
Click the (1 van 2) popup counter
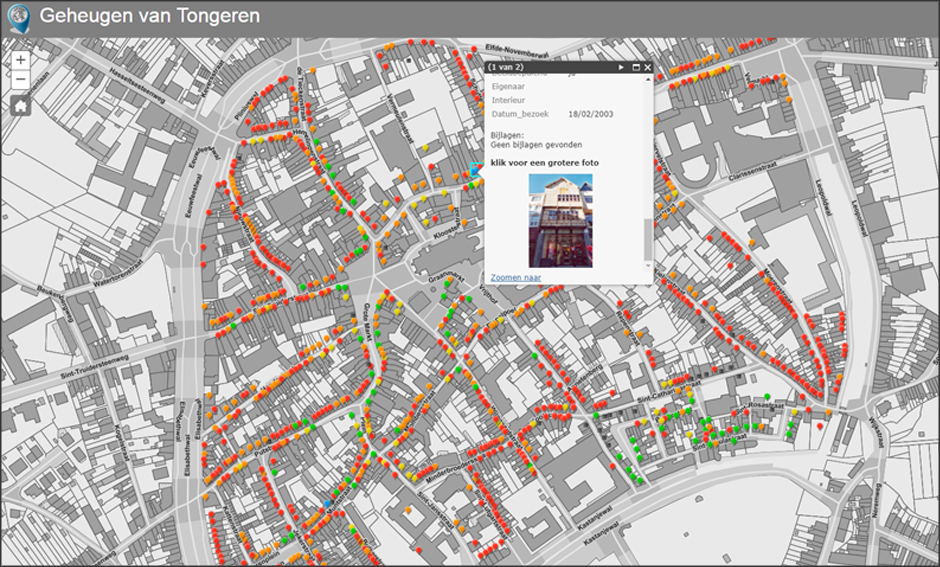505,67
